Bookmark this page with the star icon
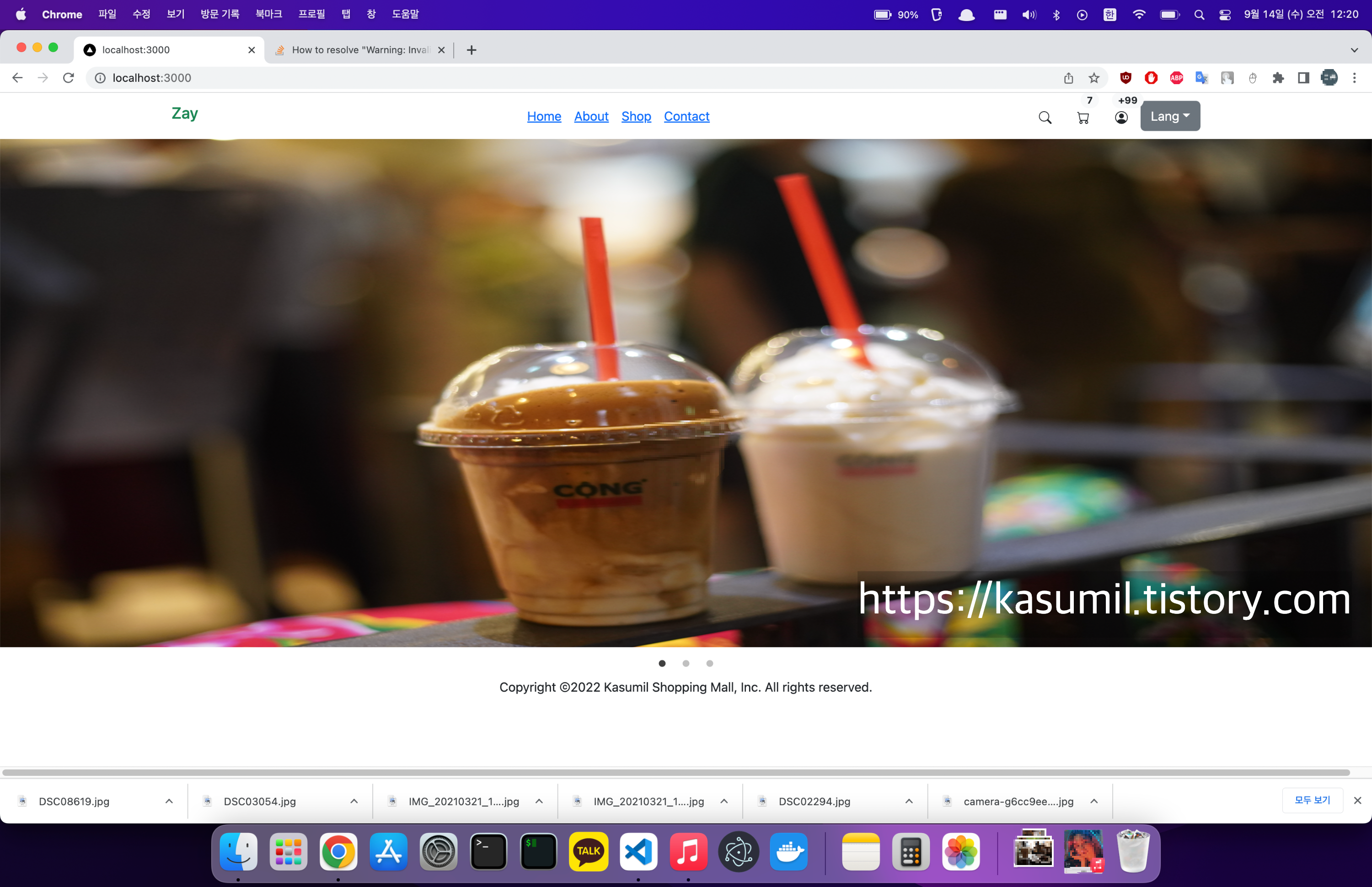The image size is (1372, 887). click(1094, 78)
